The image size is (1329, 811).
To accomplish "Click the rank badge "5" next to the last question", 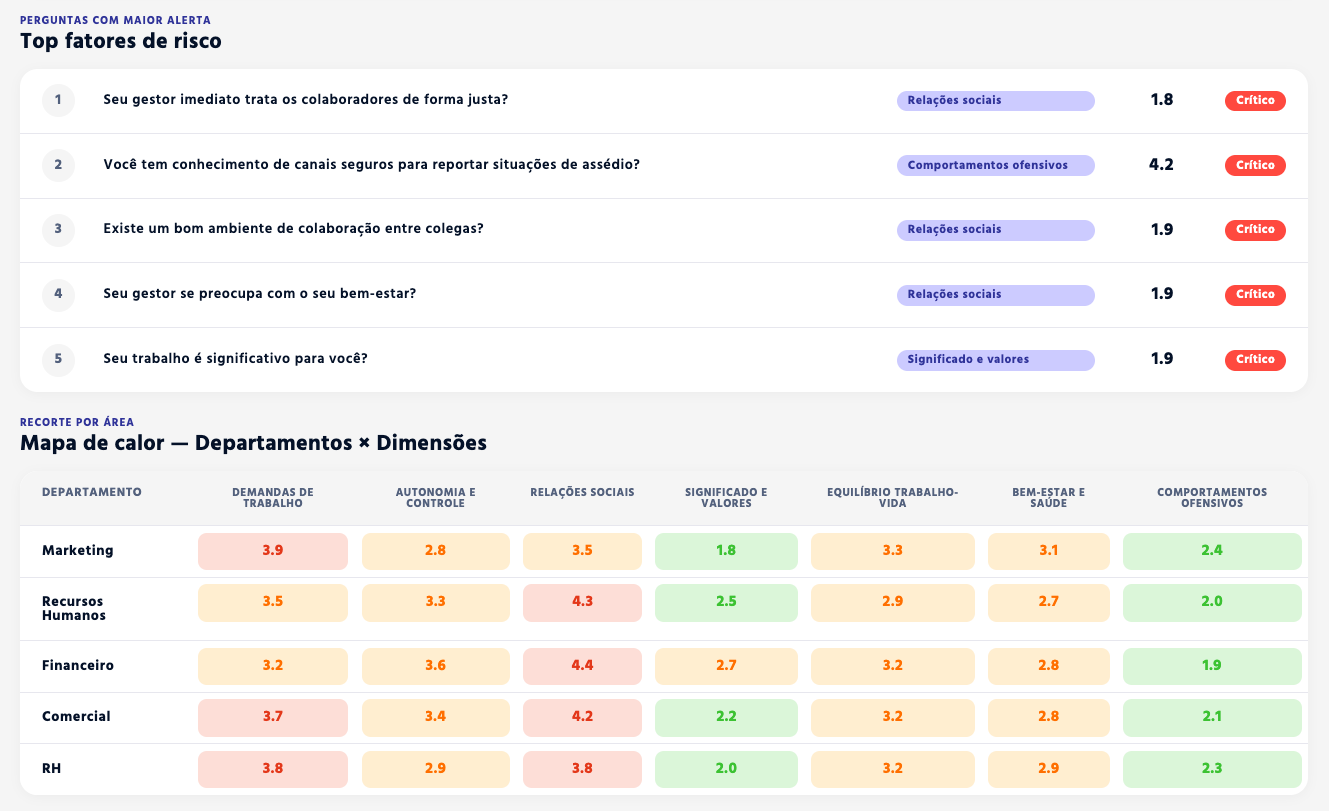I will [58, 359].
